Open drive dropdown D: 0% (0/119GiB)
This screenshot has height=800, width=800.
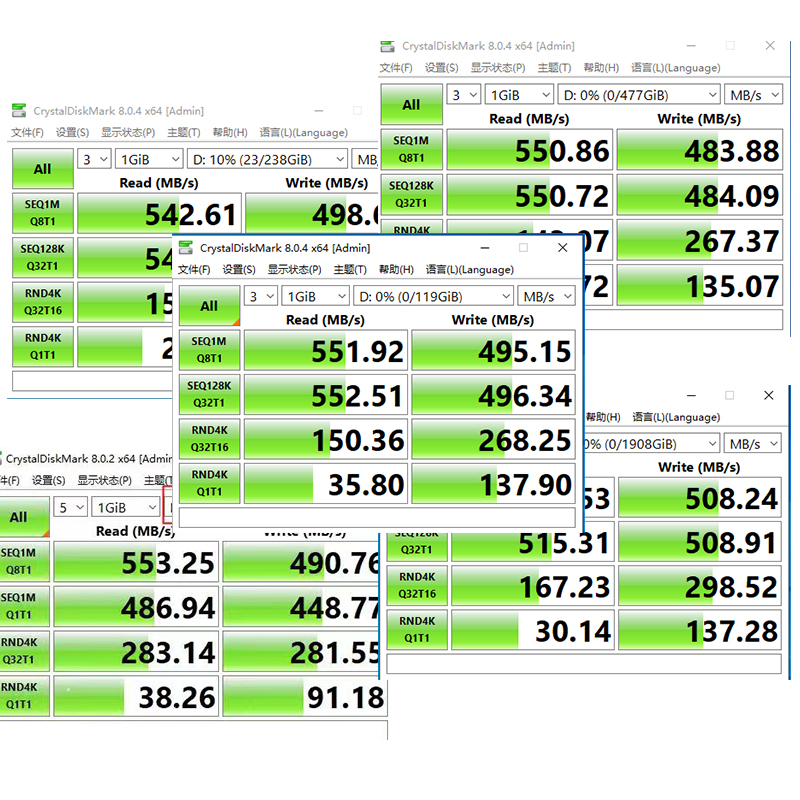click(x=434, y=296)
